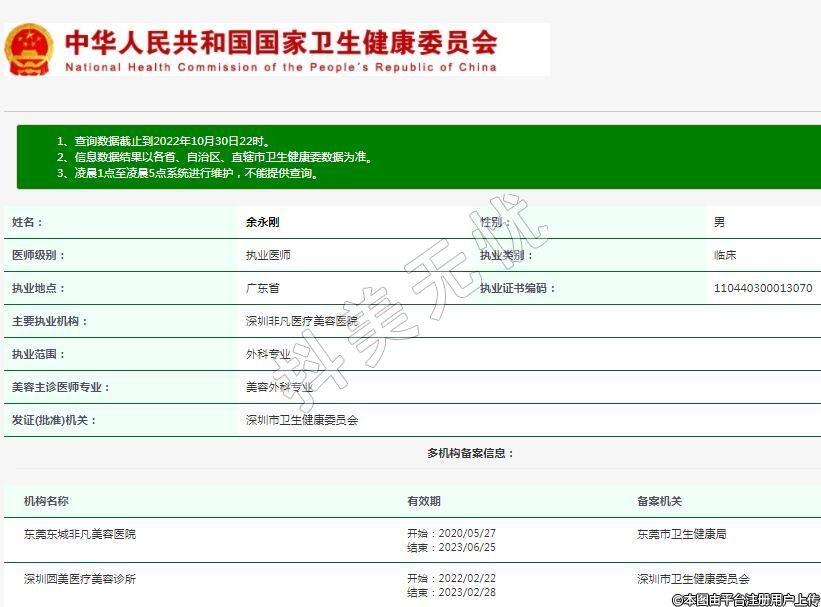This screenshot has height=607, width=821.
Task: Select the system maintenance notice line
Action: (188, 173)
